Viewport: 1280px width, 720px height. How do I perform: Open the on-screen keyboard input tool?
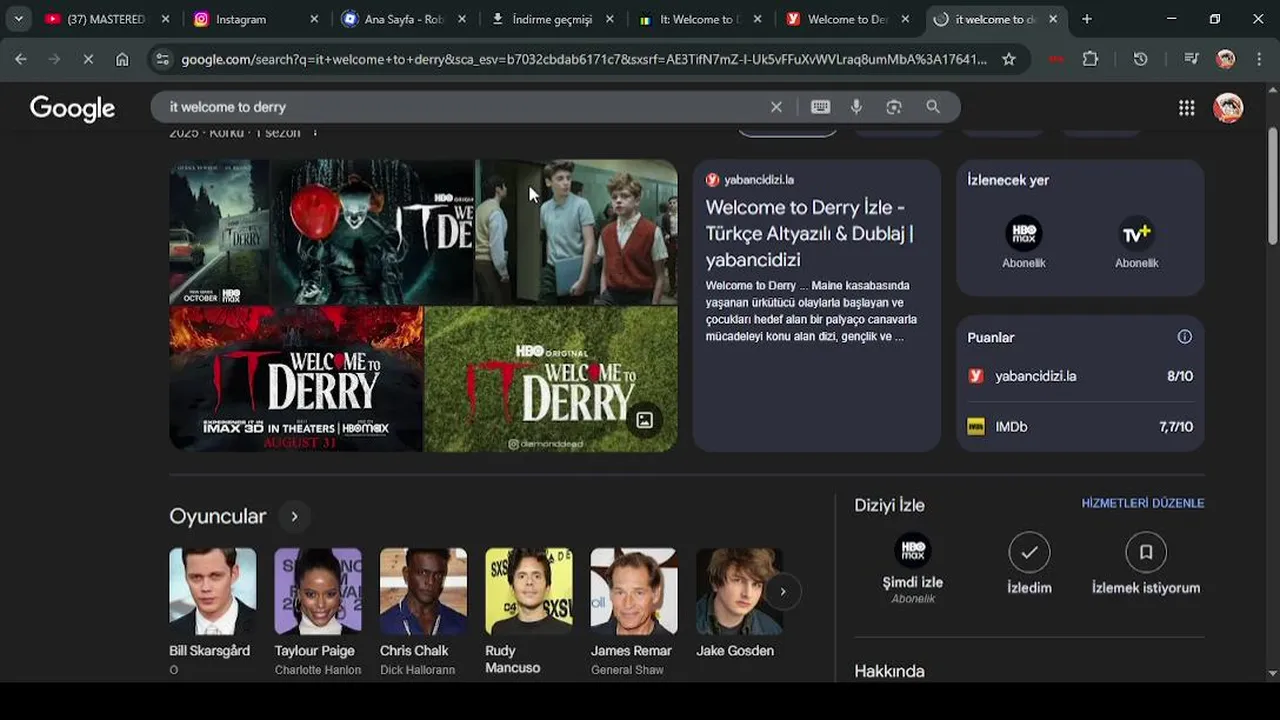(x=820, y=107)
